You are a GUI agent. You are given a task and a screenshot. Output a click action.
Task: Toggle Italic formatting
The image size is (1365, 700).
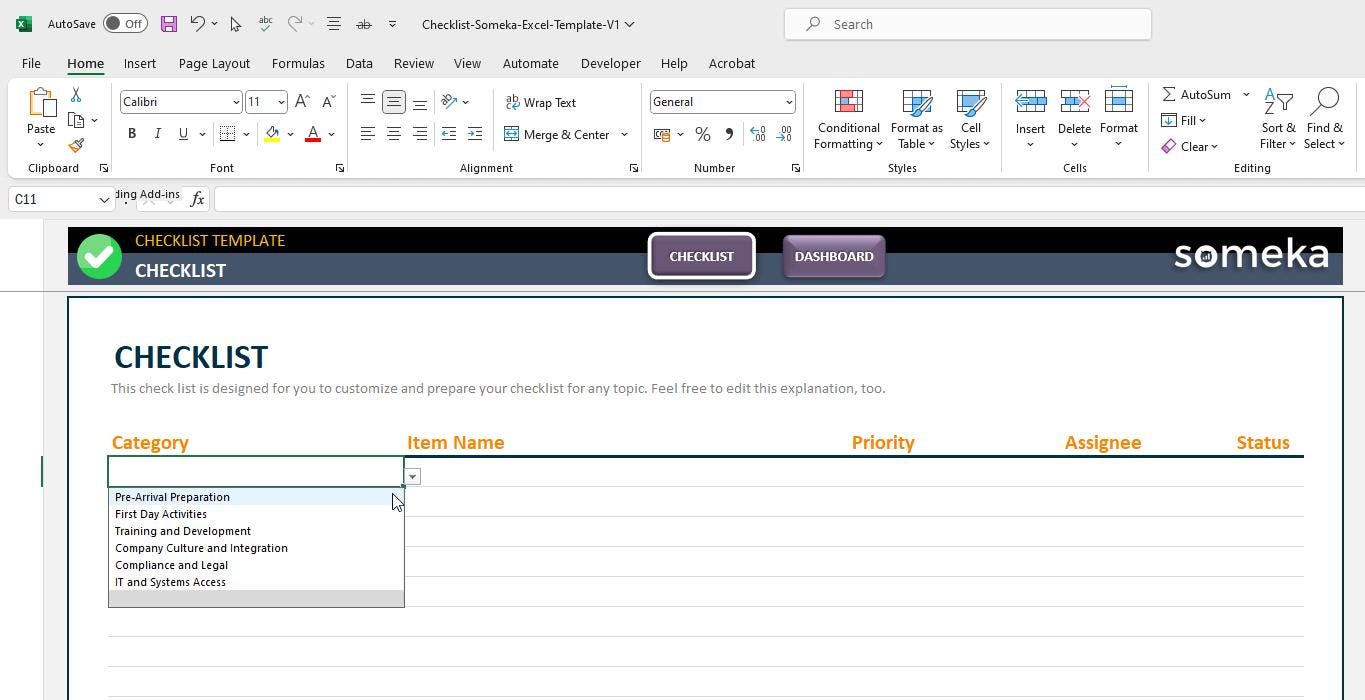point(157,134)
